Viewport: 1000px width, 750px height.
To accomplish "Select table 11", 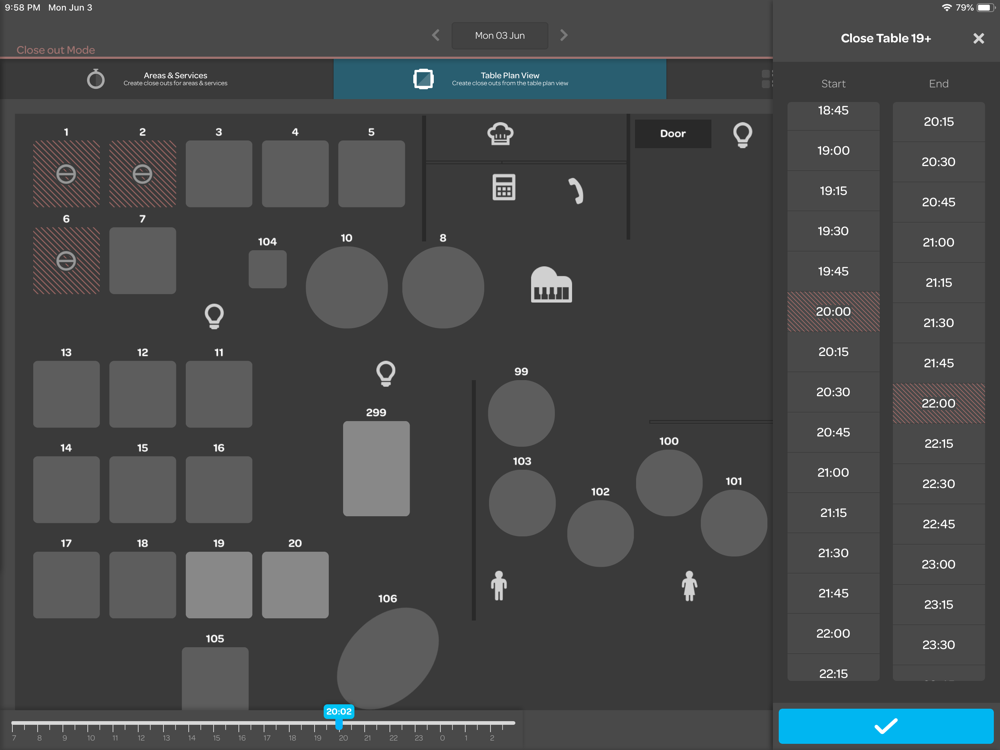I will click(x=219, y=394).
